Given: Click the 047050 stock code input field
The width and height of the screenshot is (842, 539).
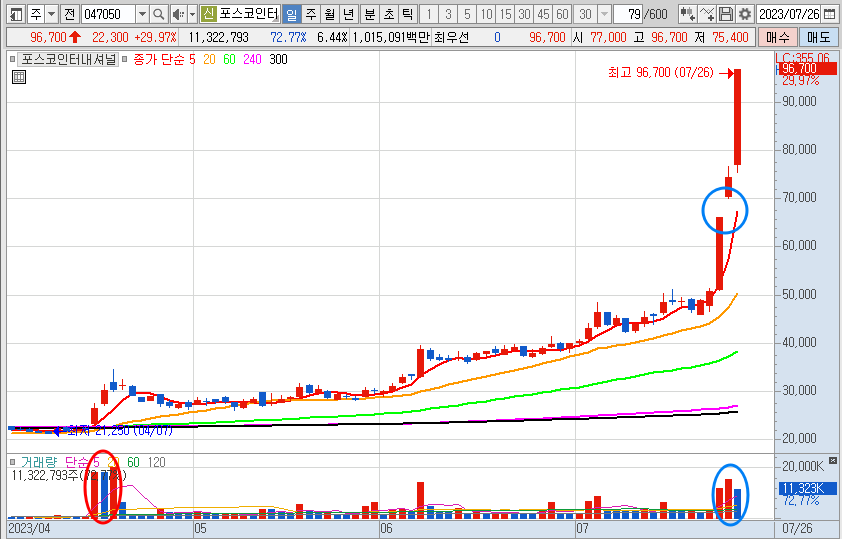Looking at the screenshot, I should click(x=108, y=14).
